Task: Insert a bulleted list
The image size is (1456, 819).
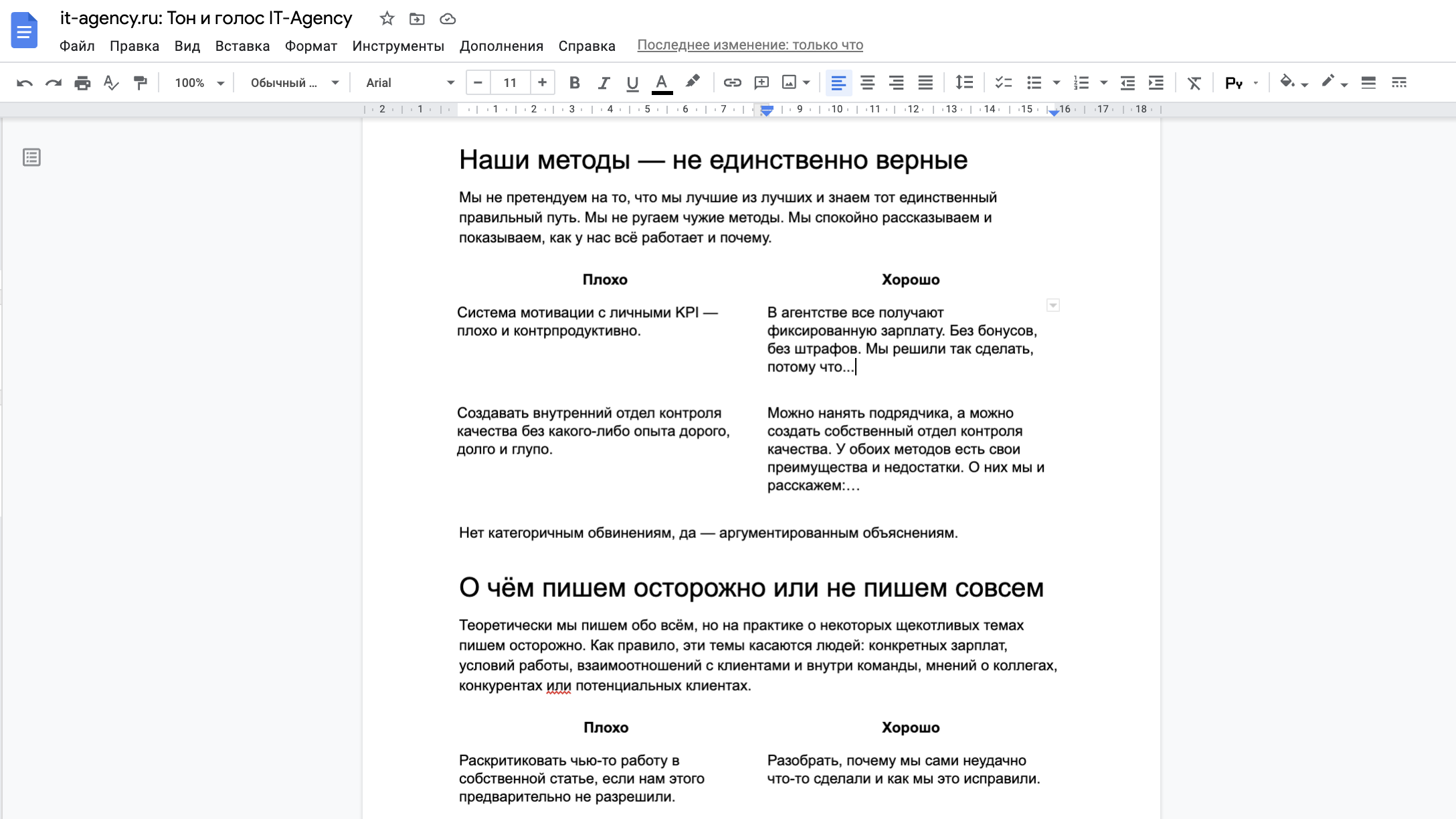Action: point(1034,83)
